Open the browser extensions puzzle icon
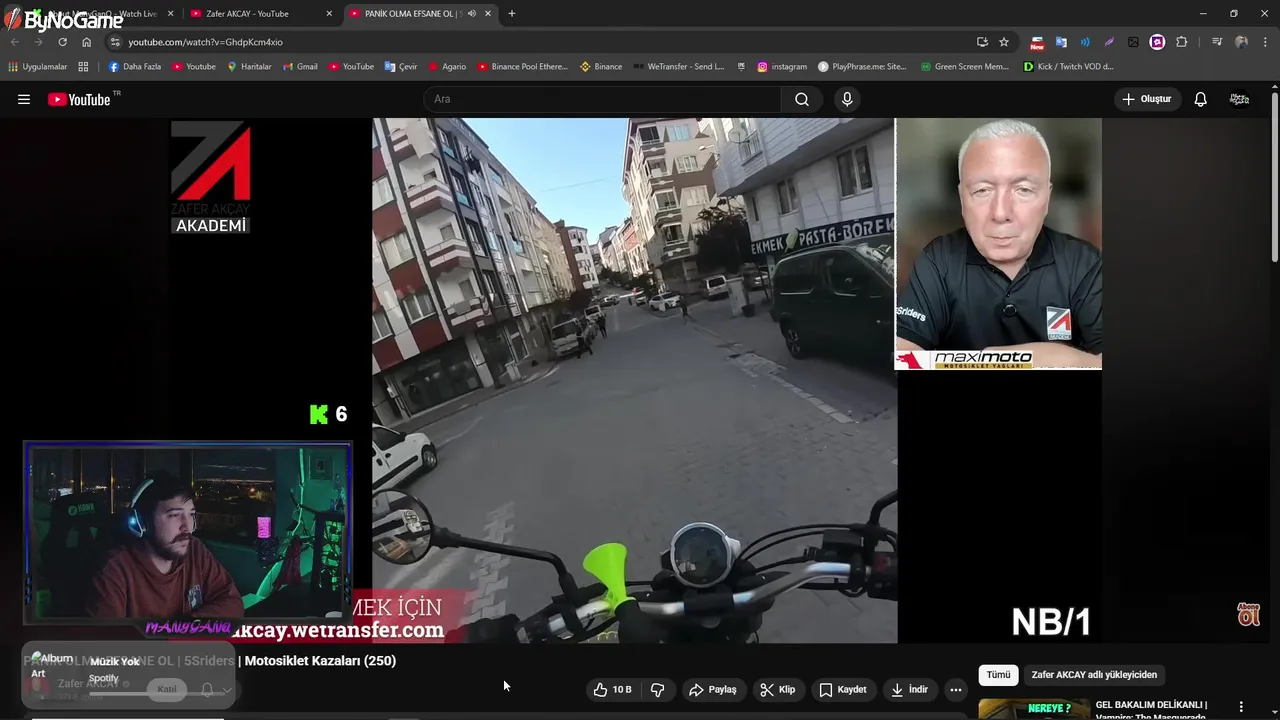 (1182, 42)
